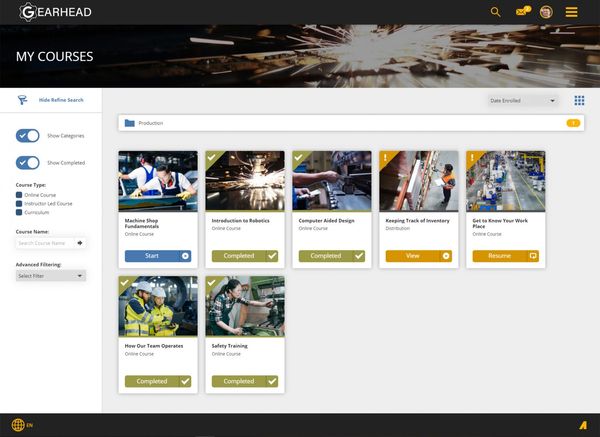Image resolution: width=600 pixels, height=437 pixels.
Task: Open Keeping Track of Inventory thumbnail
Action: point(419,181)
